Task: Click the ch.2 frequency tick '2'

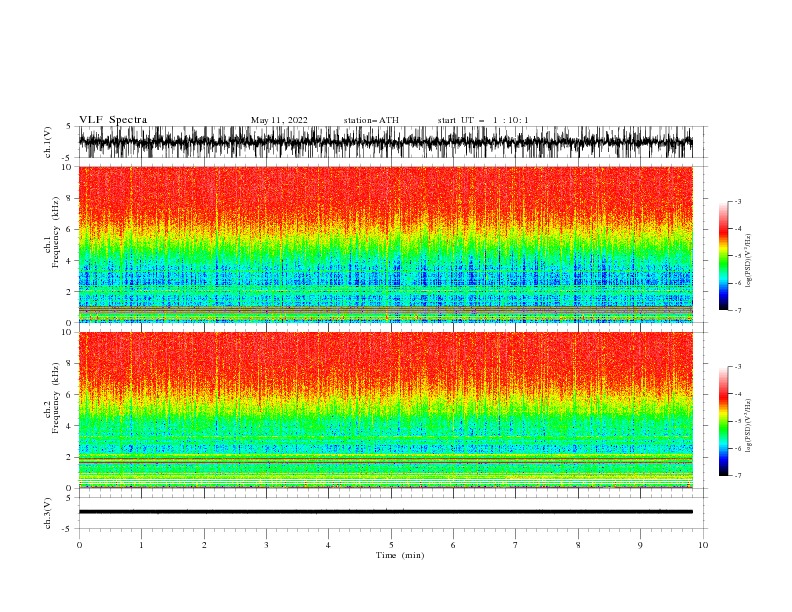Action: click(69, 457)
